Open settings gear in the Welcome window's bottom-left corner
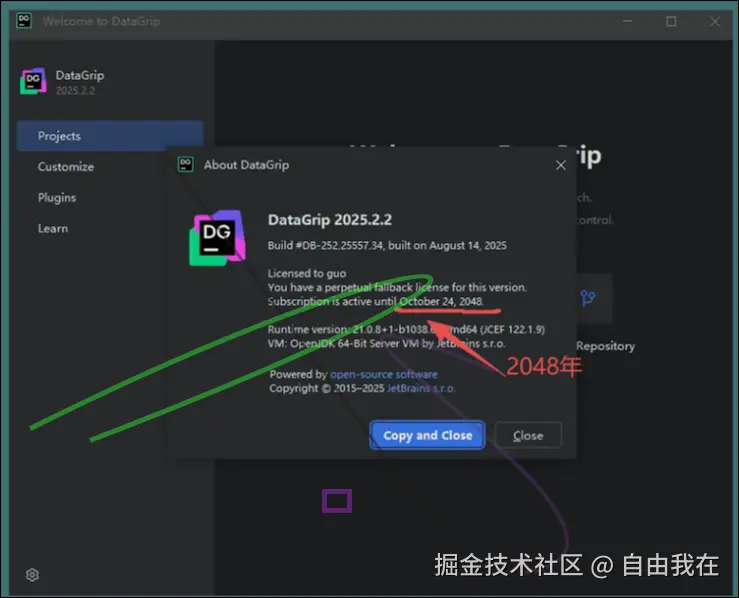Image resolution: width=739 pixels, height=598 pixels. [x=32, y=574]
